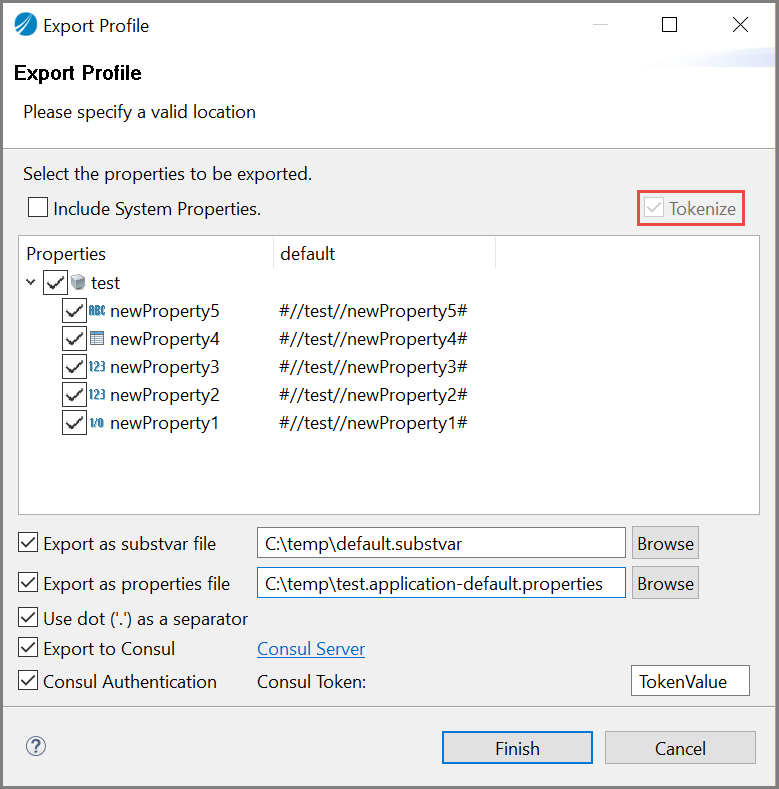Collapse the test tree node
779x789 pixels.
tap(31, 283)
